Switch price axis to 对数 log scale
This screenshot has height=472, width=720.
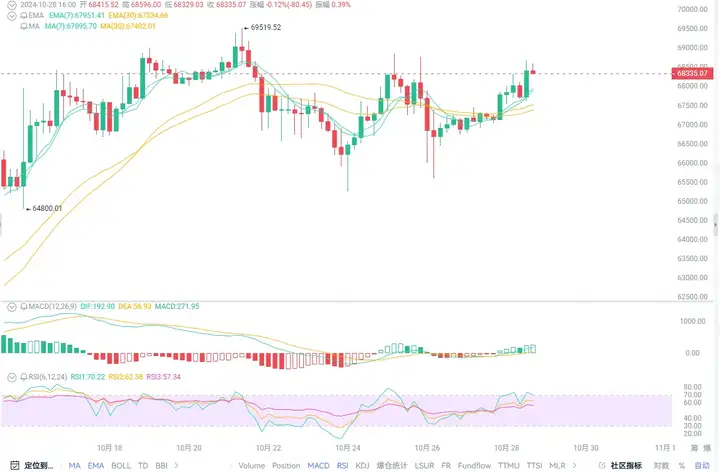(661, 466)
